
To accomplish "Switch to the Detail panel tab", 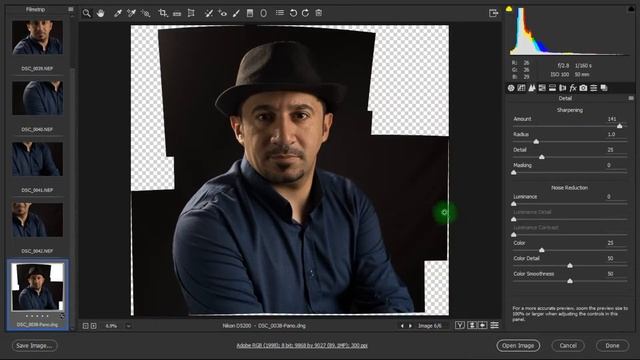I will [x=532, y=88].
